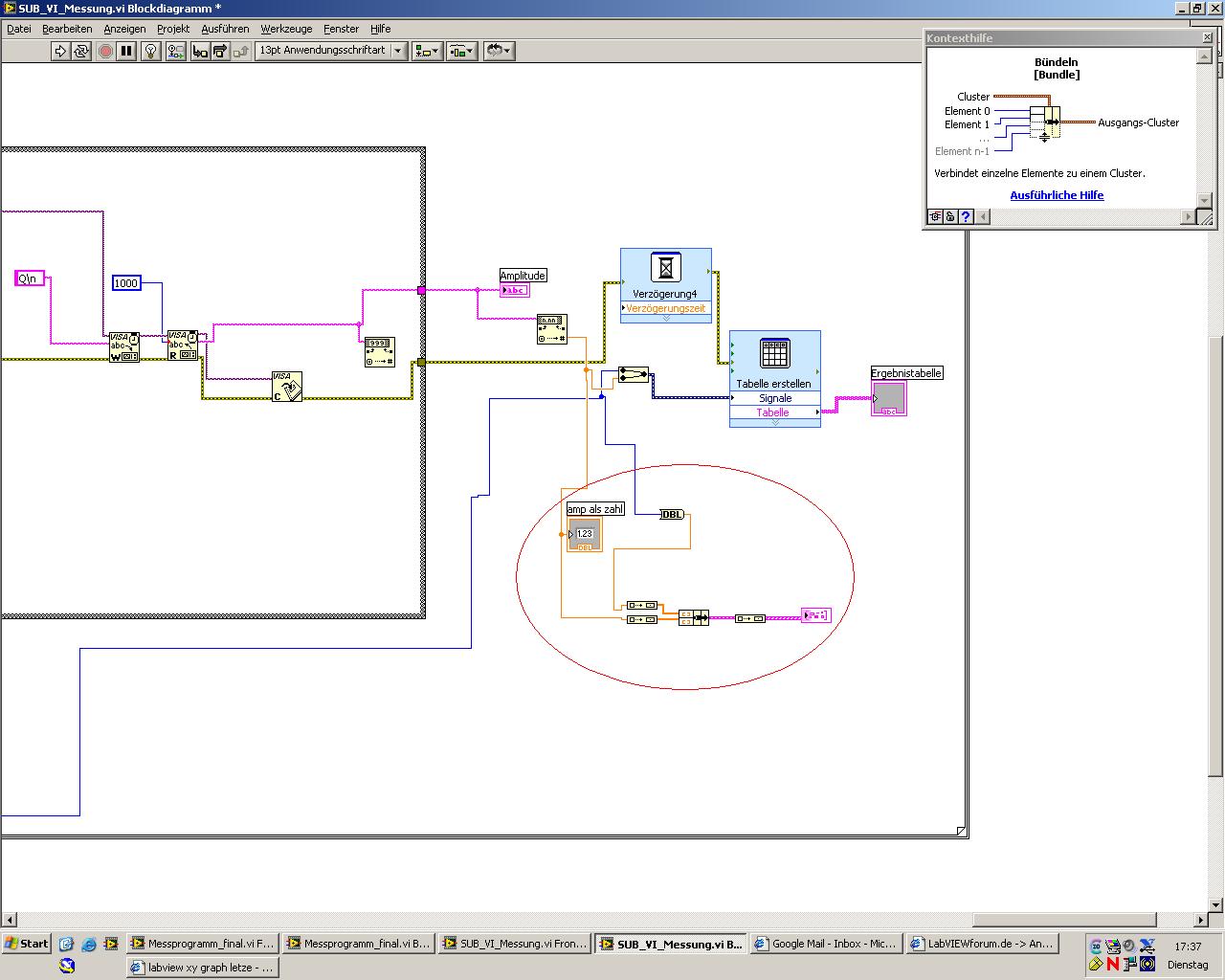
Task: Click Kontexthilfe scroll-up arrow
Action: 1205,56
